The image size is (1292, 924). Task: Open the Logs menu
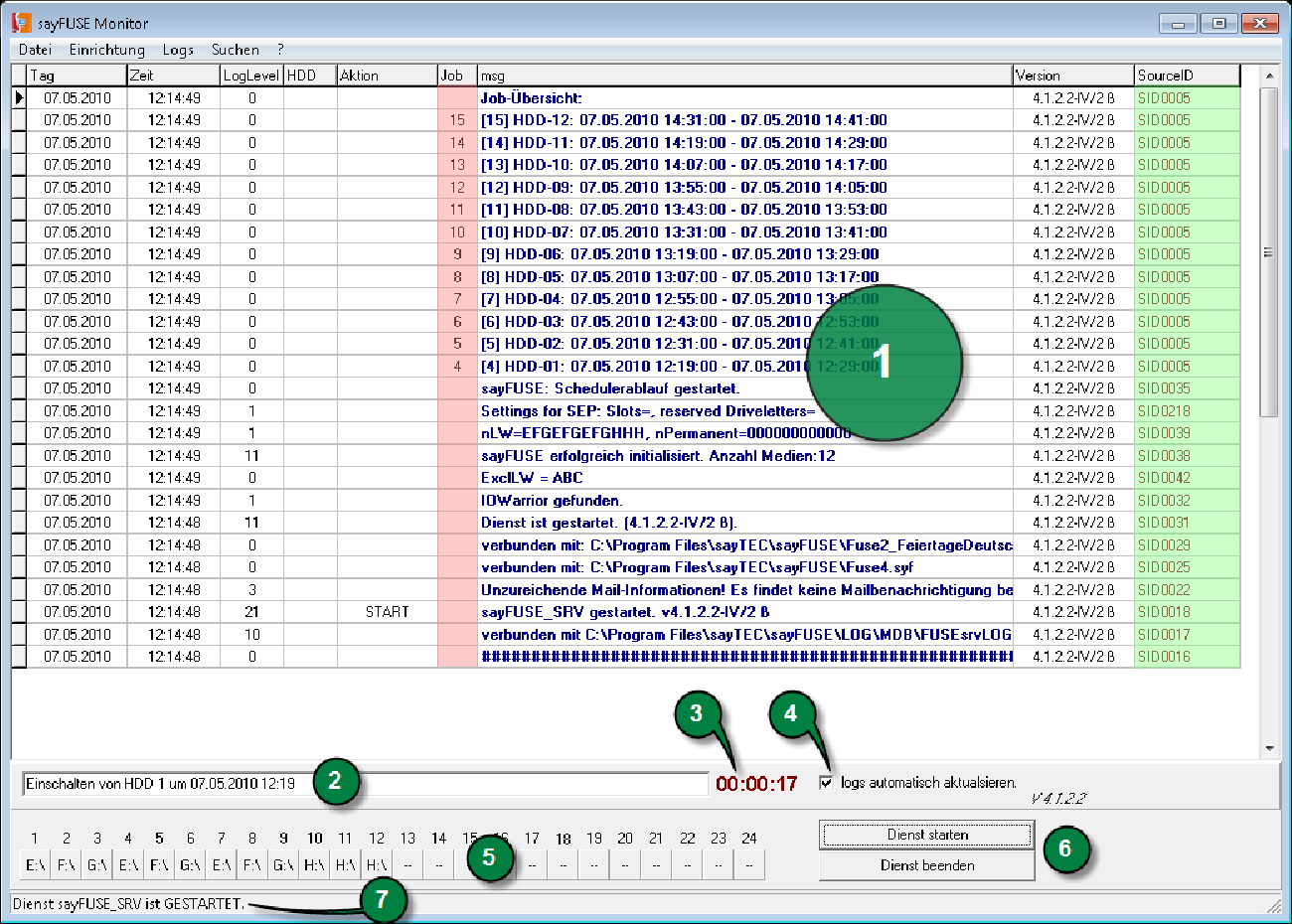[178, 50]
